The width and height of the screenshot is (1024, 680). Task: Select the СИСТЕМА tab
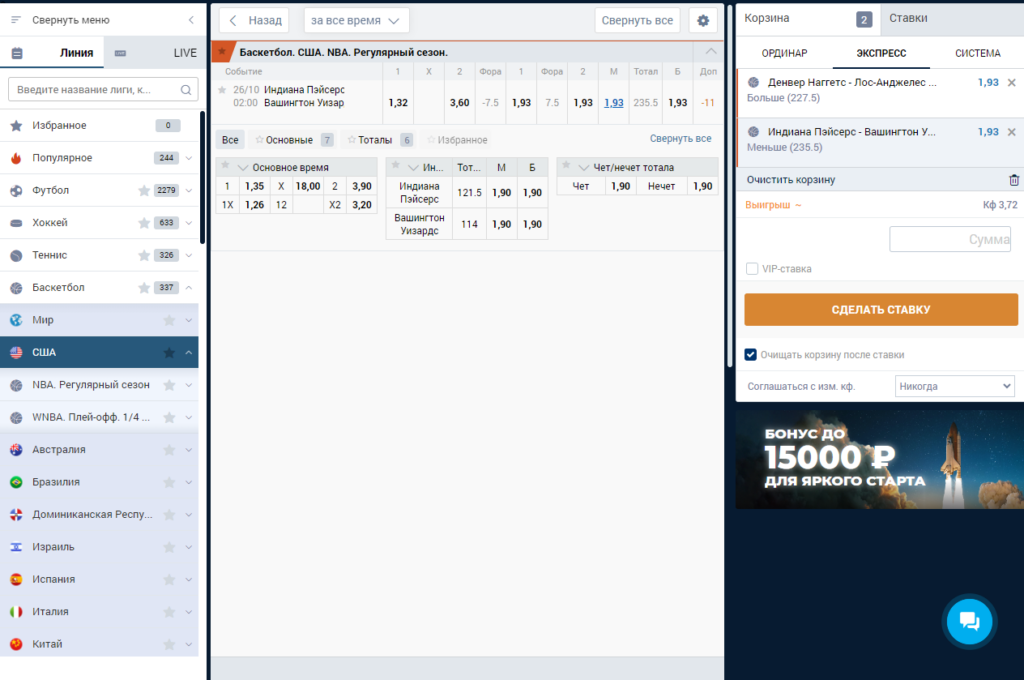point(978,53)
